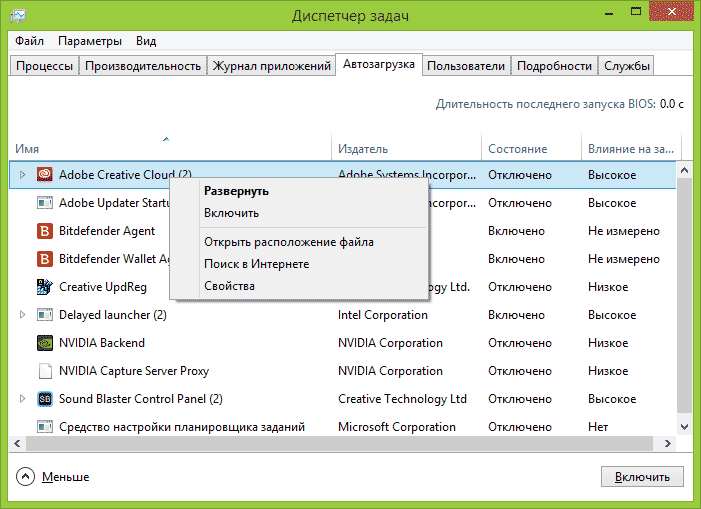Click the NVIDIA Capture Server Proxy icon
Image resolution: width=701 pixels, height=509 pixels.
(44, 371)
